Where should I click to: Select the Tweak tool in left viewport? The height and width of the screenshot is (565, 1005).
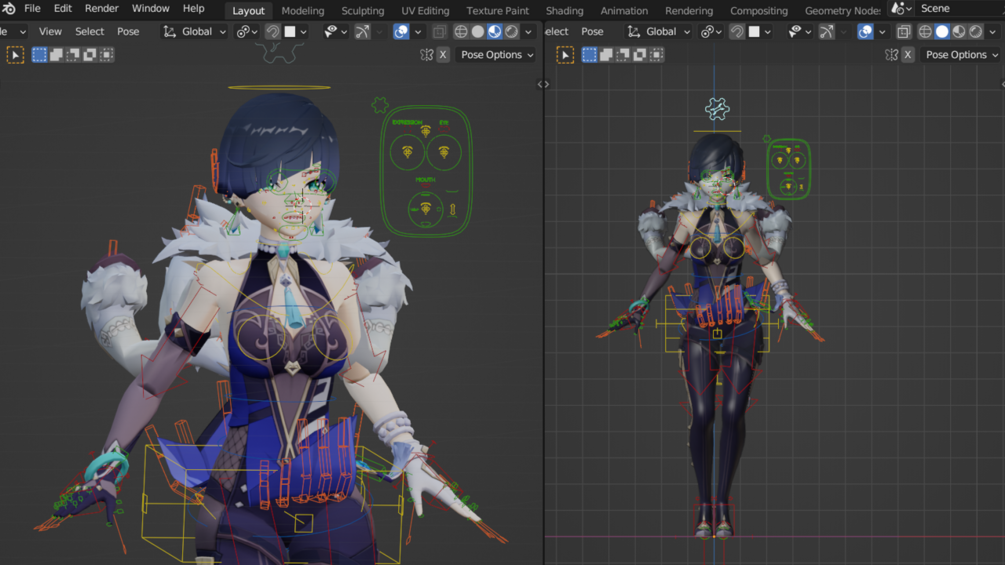click(x=15, y=55)
